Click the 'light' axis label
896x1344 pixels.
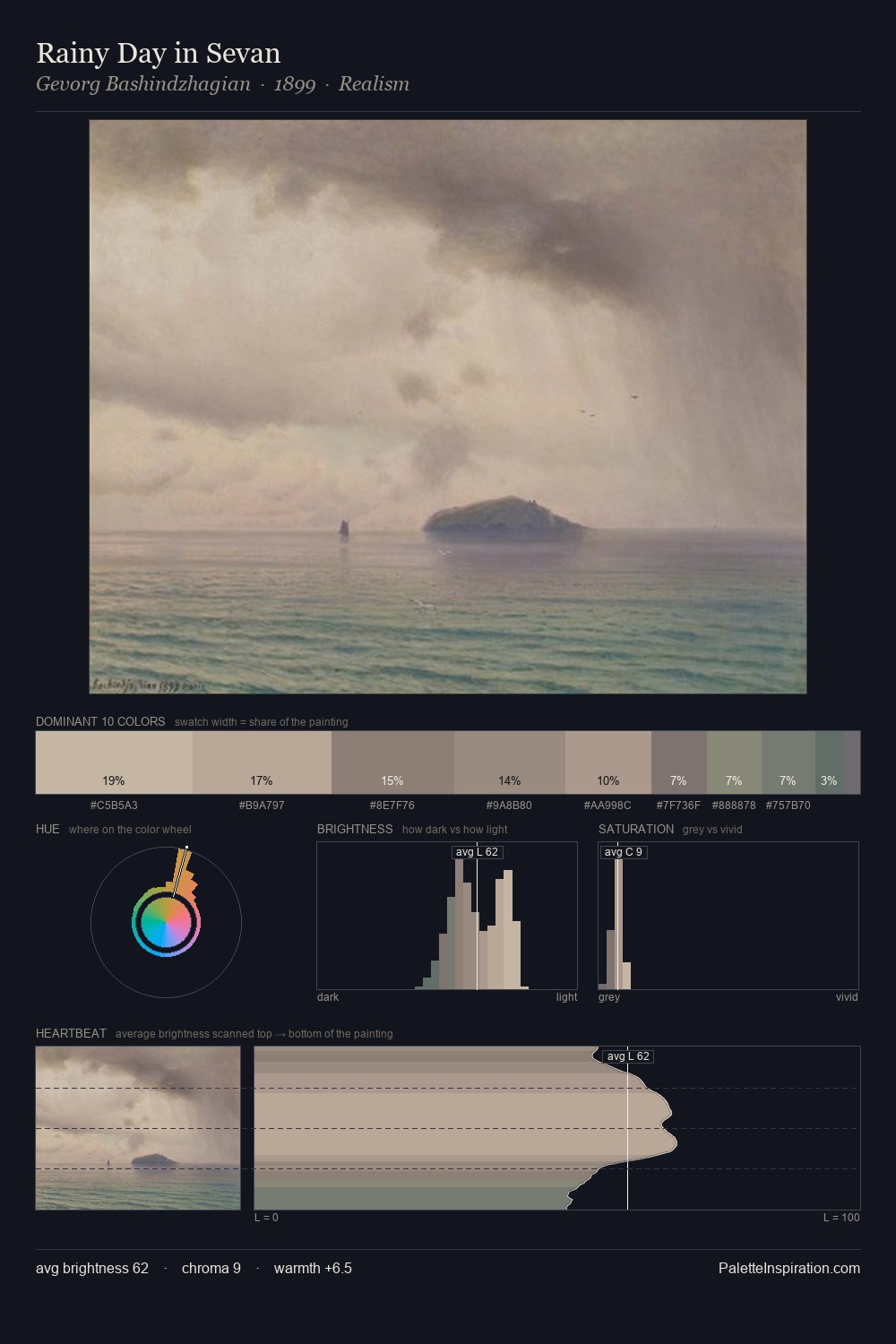coord(566,997)
